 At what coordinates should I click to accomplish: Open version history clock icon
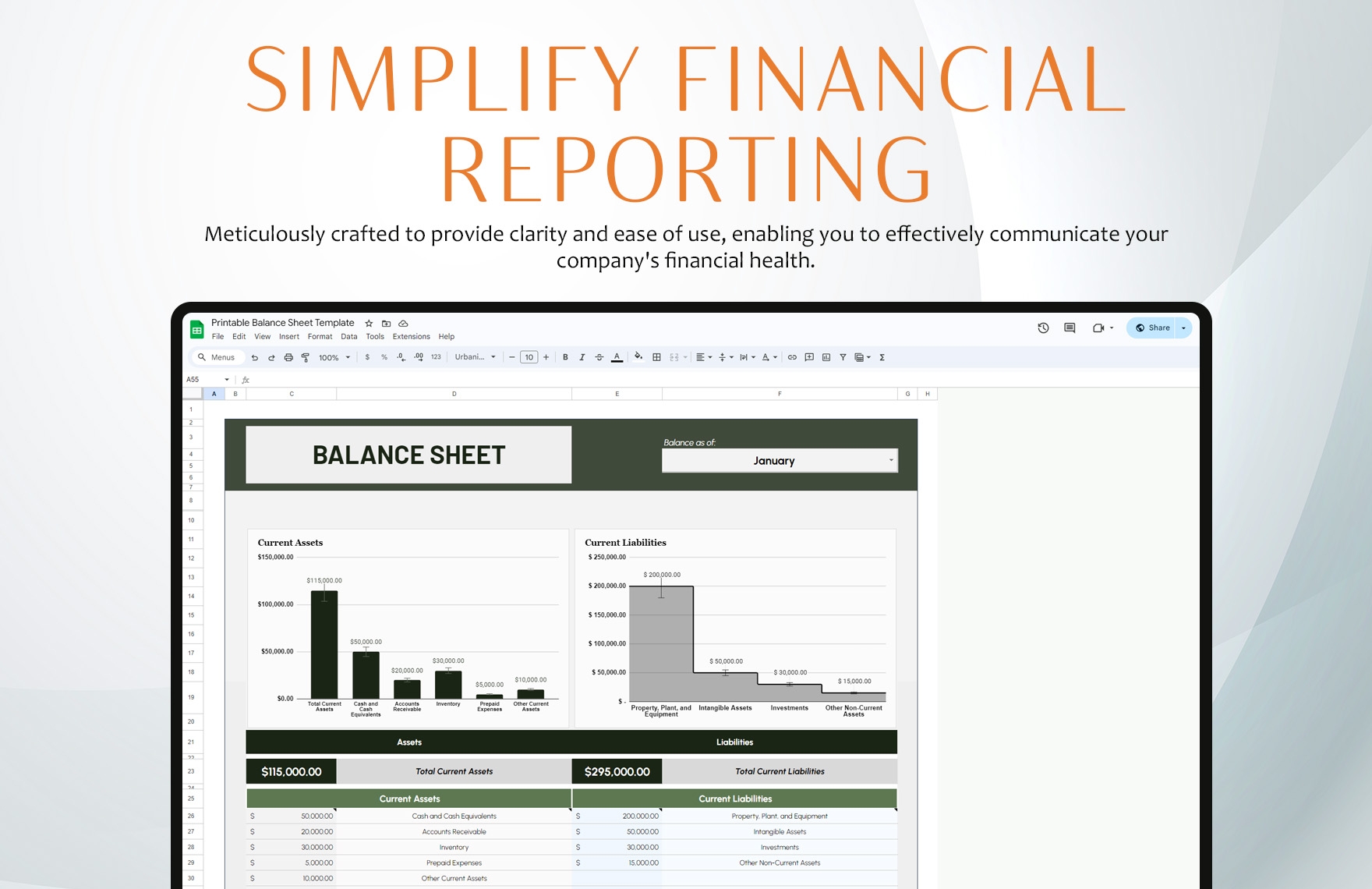point(1043,328)
